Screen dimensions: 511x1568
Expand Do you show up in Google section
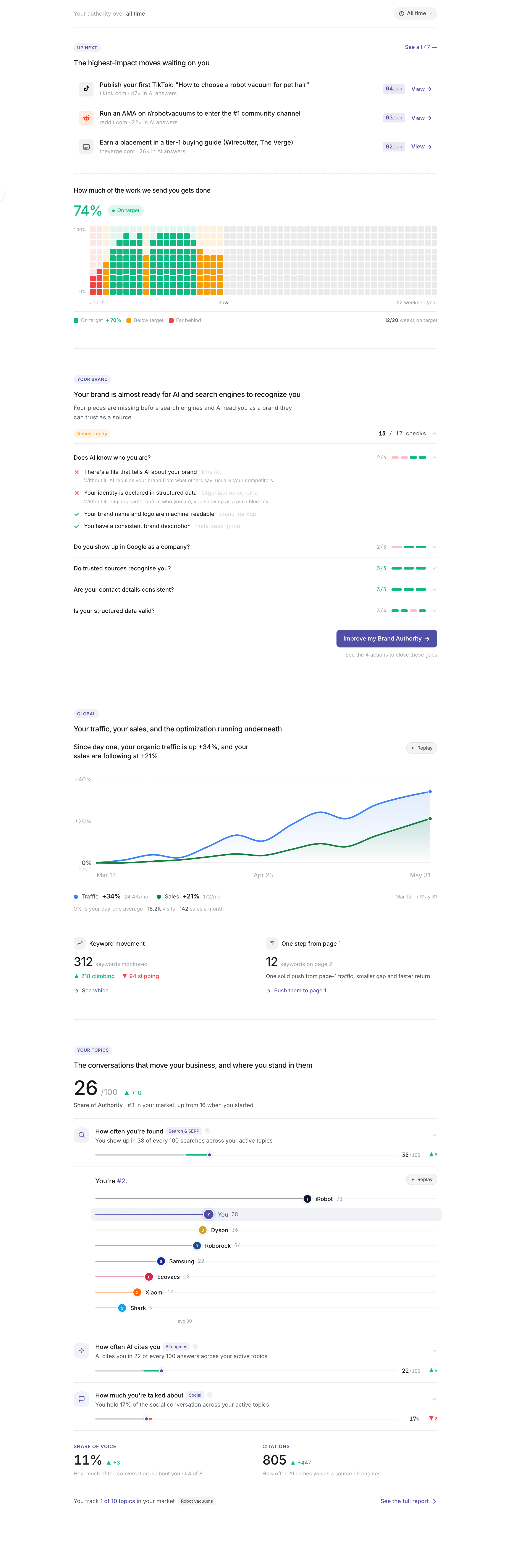[x=434, y=547]
